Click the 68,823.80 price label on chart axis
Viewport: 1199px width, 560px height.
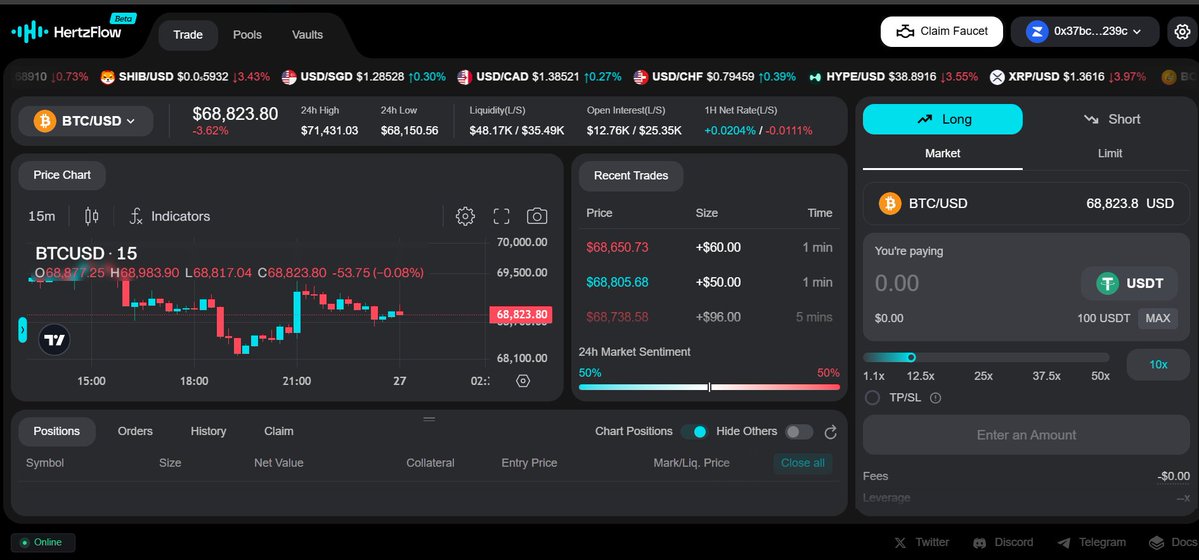521,314
